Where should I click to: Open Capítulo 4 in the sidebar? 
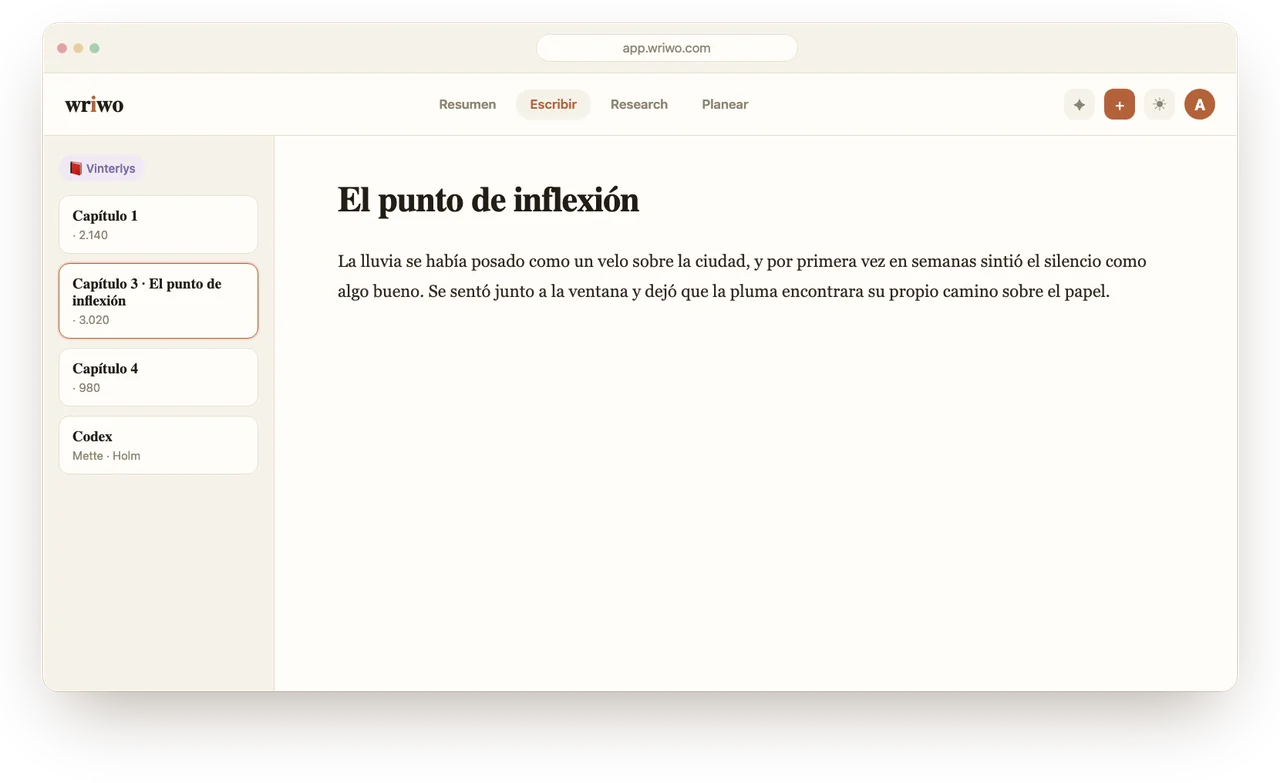pyautogui.click(x=158, y=377)
